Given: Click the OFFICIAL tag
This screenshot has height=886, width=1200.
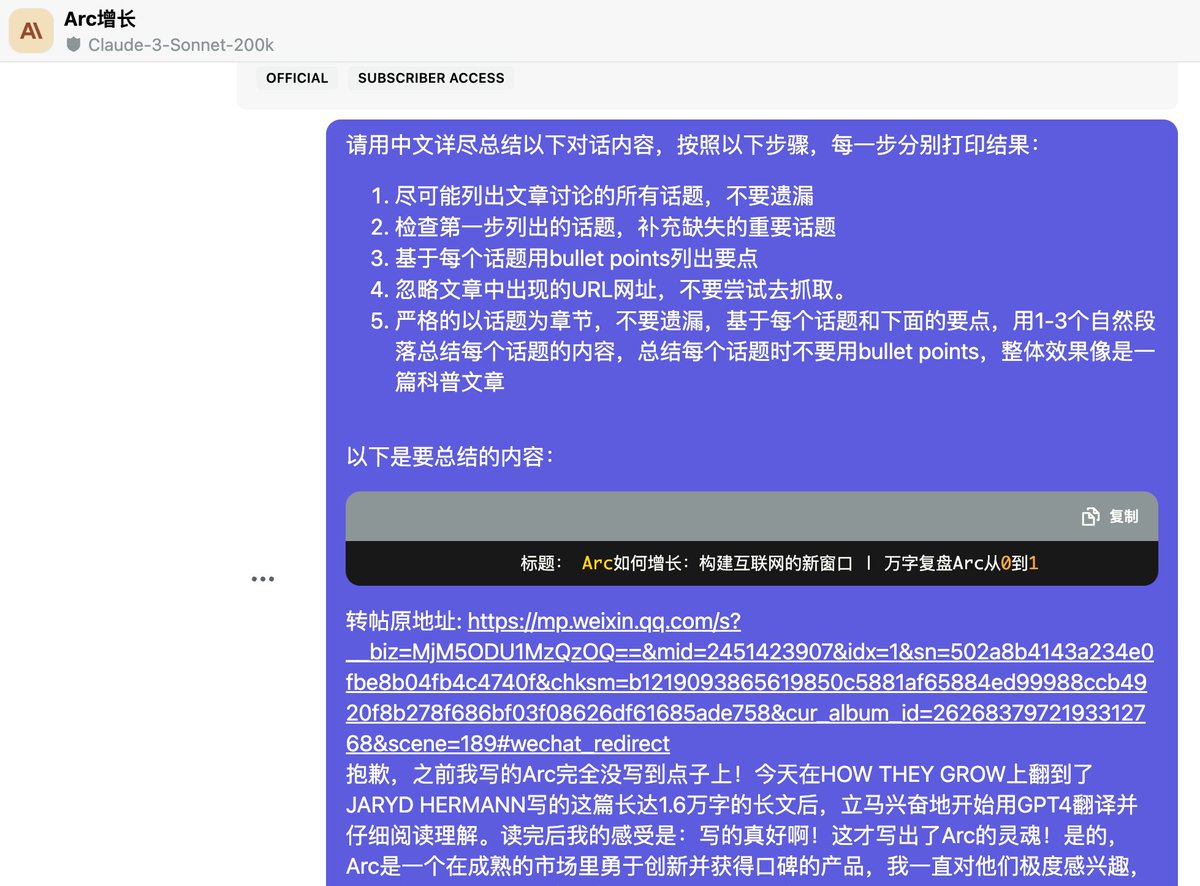Looking at the screenshot, I should point(297,78).
